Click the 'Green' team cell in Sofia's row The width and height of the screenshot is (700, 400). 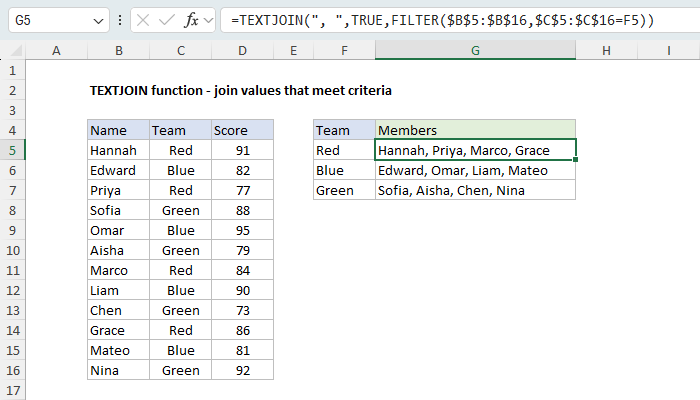[180, 210]
